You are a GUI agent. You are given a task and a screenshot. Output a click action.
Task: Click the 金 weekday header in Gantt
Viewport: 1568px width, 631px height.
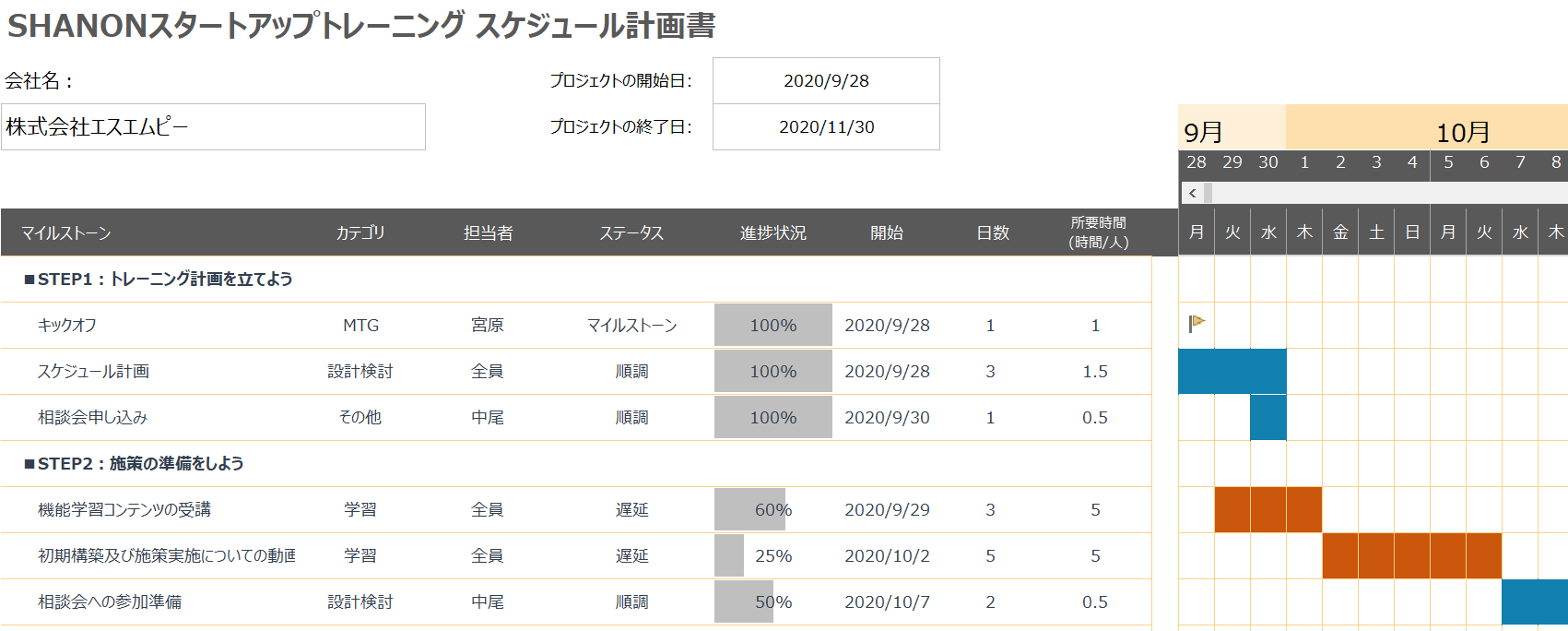point(1340,232)
